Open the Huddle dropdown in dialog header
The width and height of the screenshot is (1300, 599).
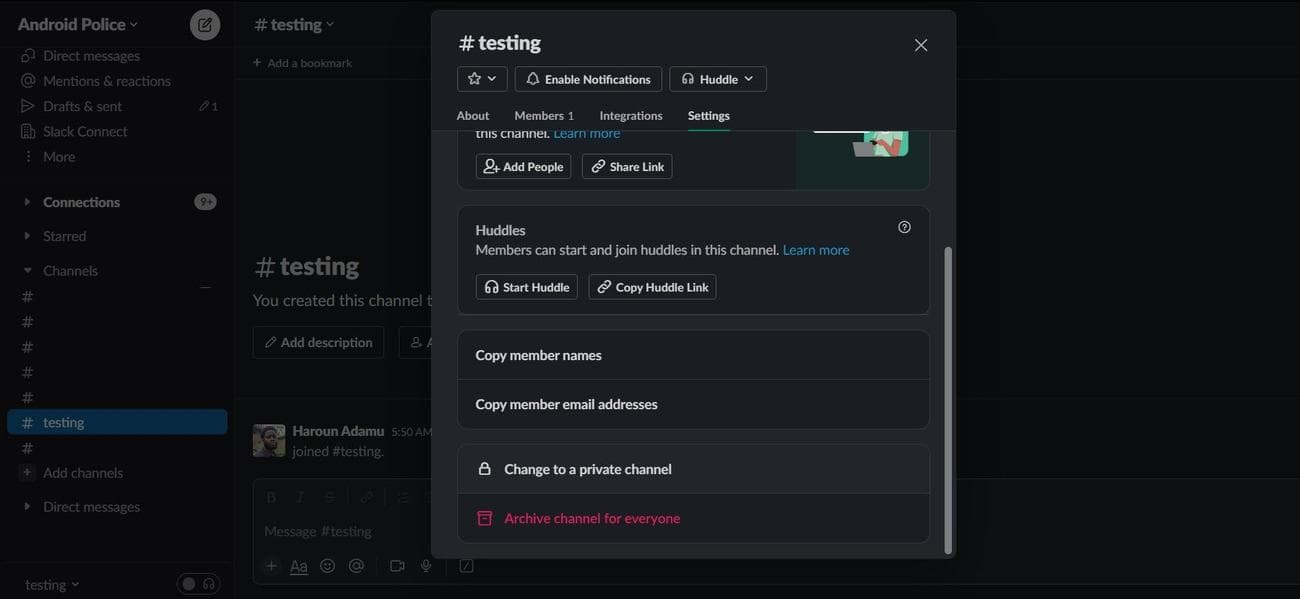tap(717, 79)
